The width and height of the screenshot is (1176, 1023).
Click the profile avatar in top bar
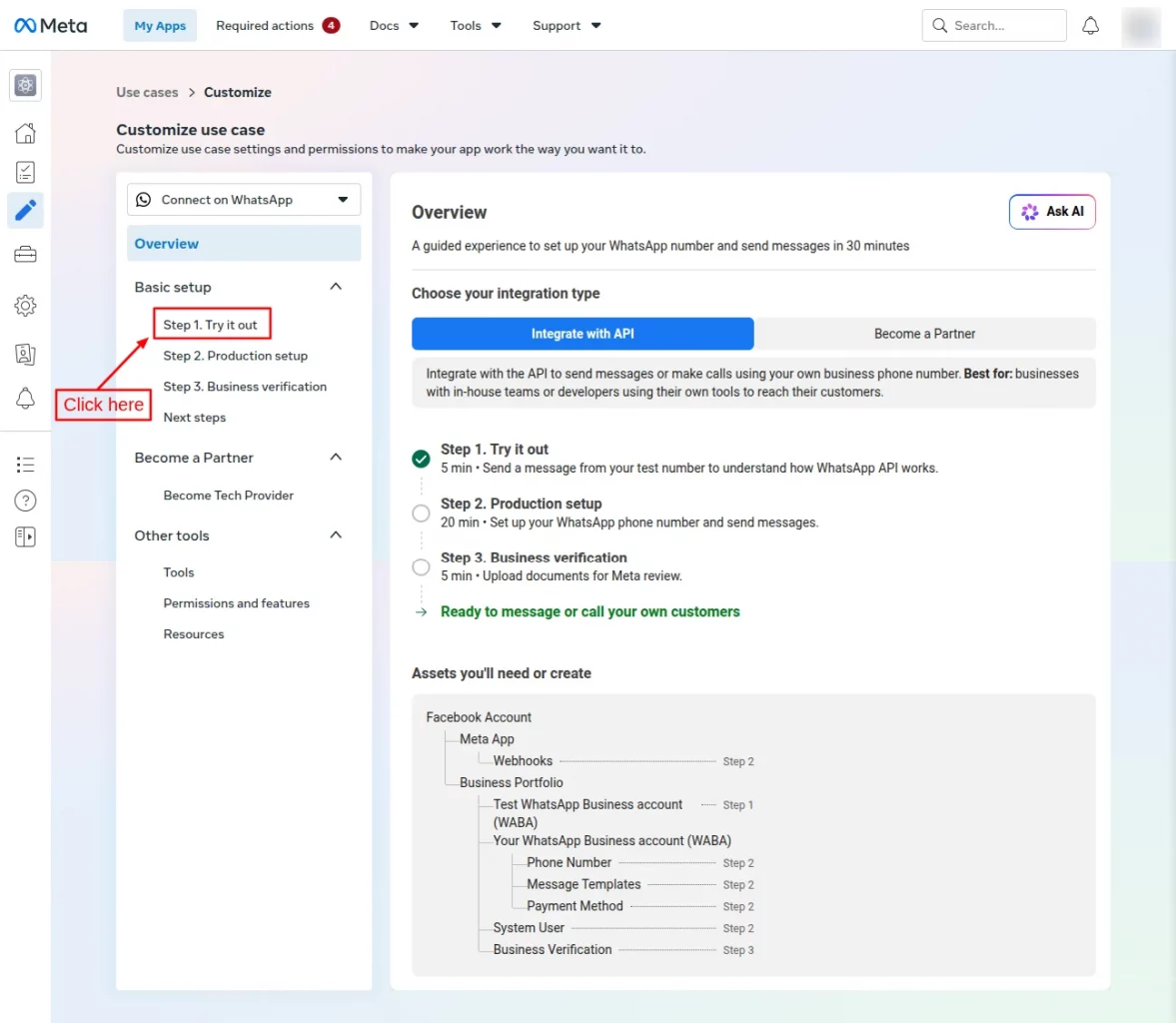point(1141,26)
